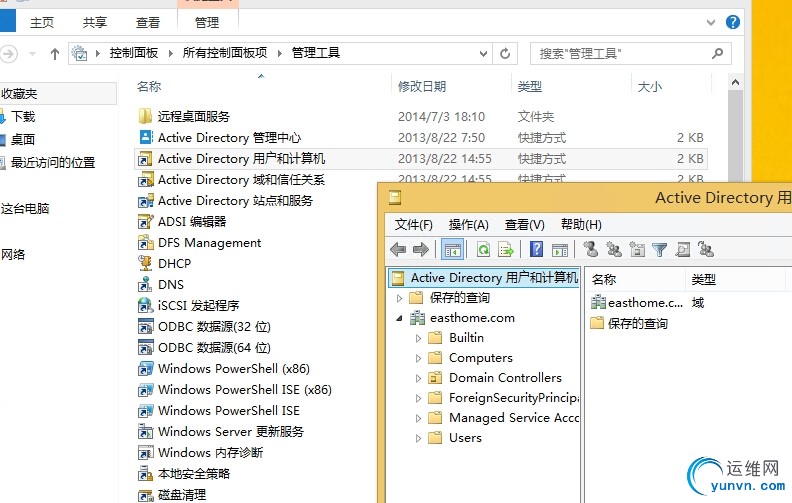This screenshot has width=792, height=503.
Task: Select the Active Directory 管理中心 shortcut
Action: tap(229, 138)
